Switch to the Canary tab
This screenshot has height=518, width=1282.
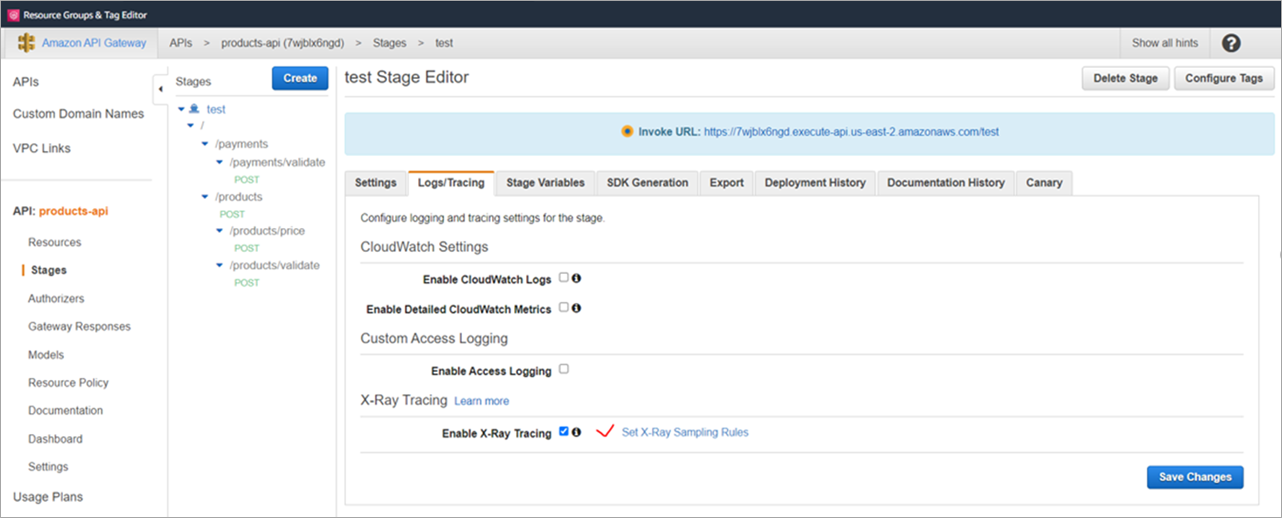[x=1044, y=183]
